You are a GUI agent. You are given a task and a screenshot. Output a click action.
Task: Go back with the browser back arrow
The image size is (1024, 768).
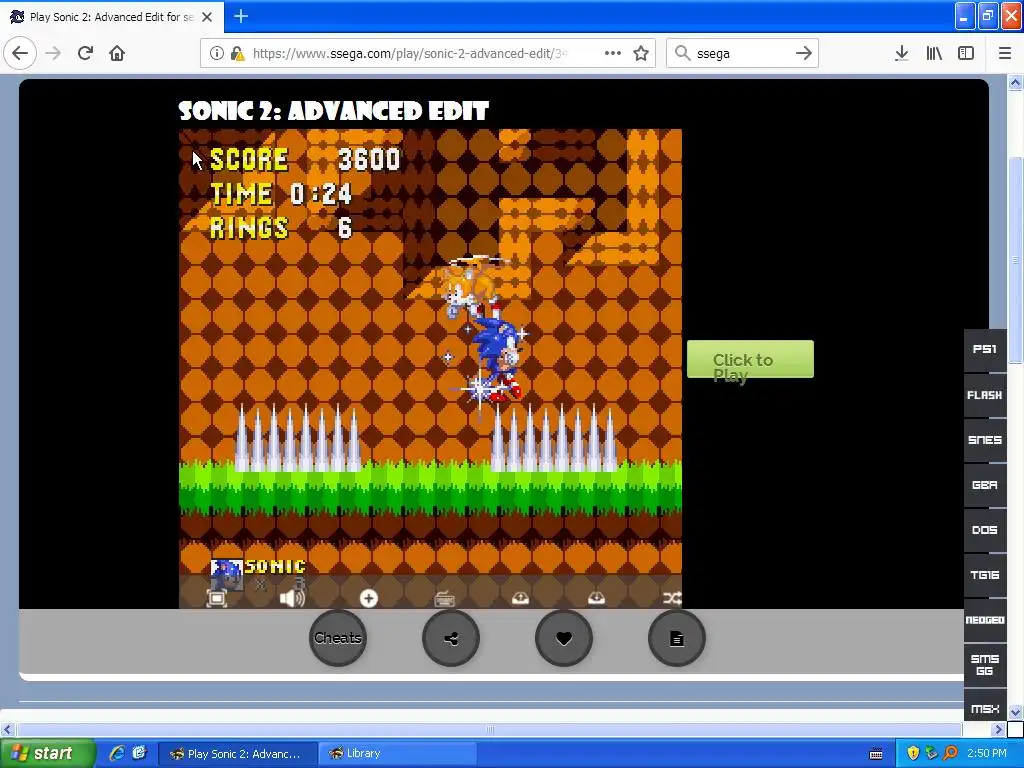[x=20, y=53]
